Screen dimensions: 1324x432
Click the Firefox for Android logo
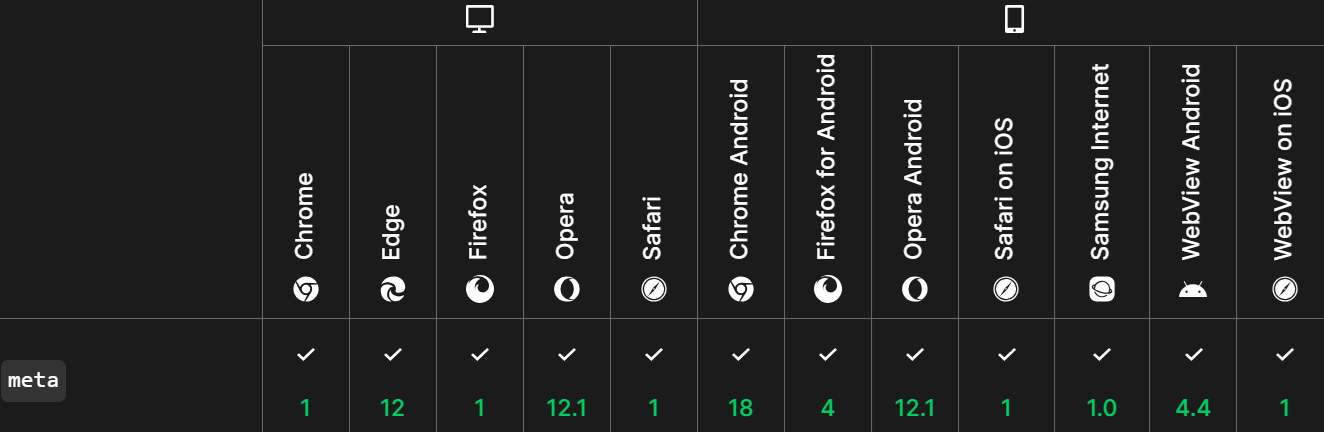pos(827,290)
